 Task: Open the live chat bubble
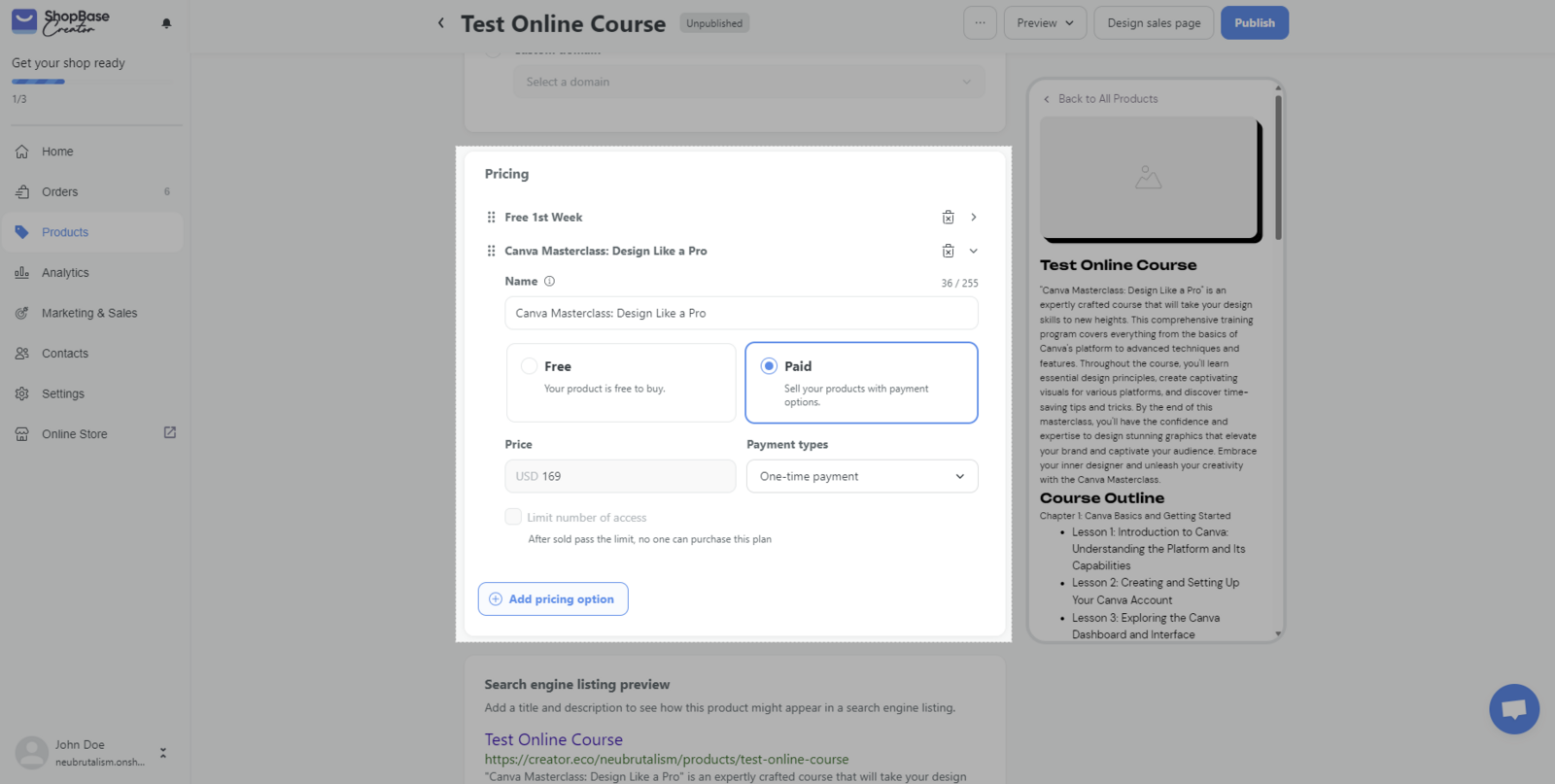[1514, 709]
